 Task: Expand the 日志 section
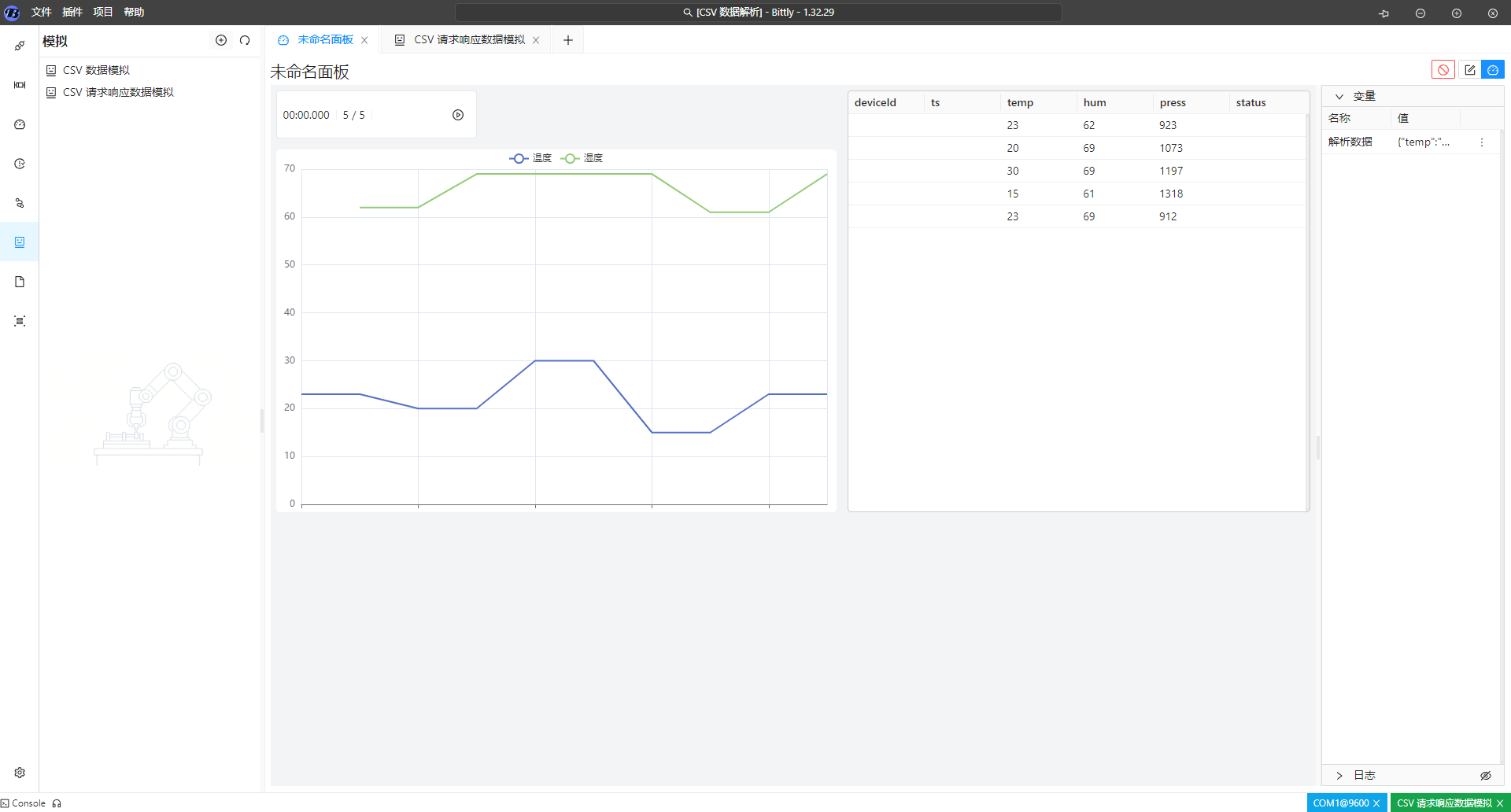pos(1339,776)
